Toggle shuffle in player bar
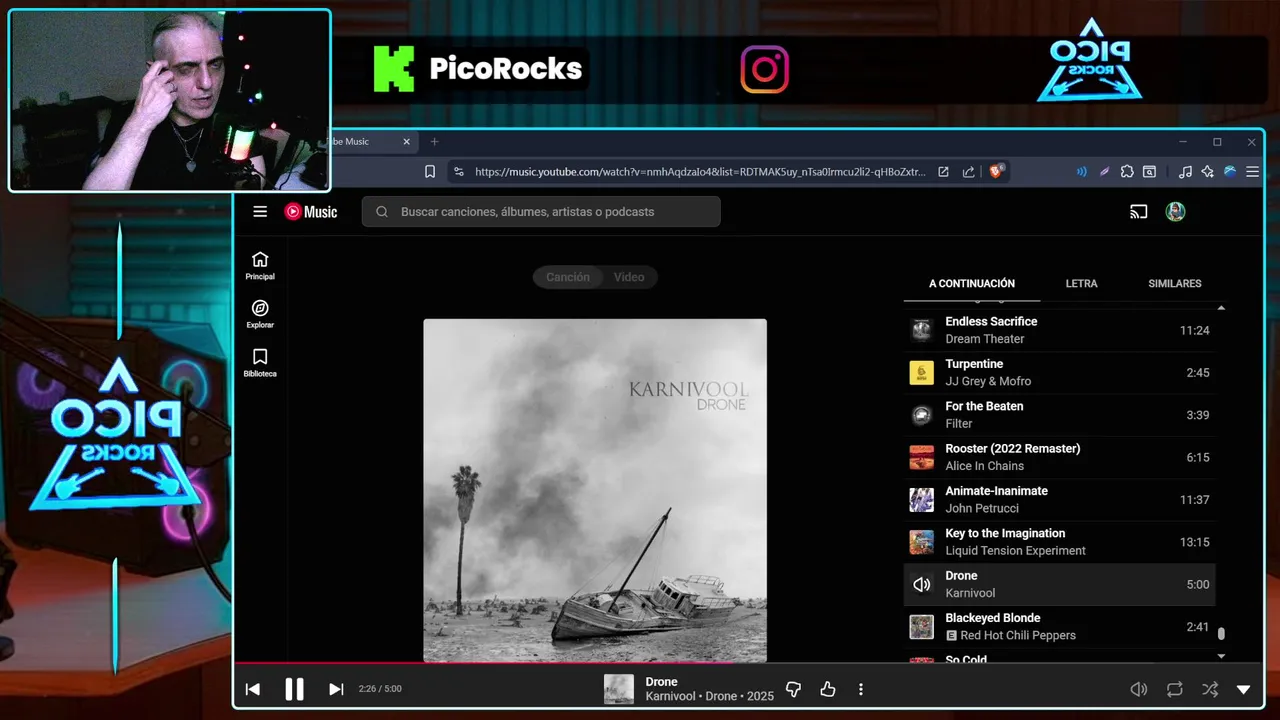1280x720 pixels. coord(1210,689)
